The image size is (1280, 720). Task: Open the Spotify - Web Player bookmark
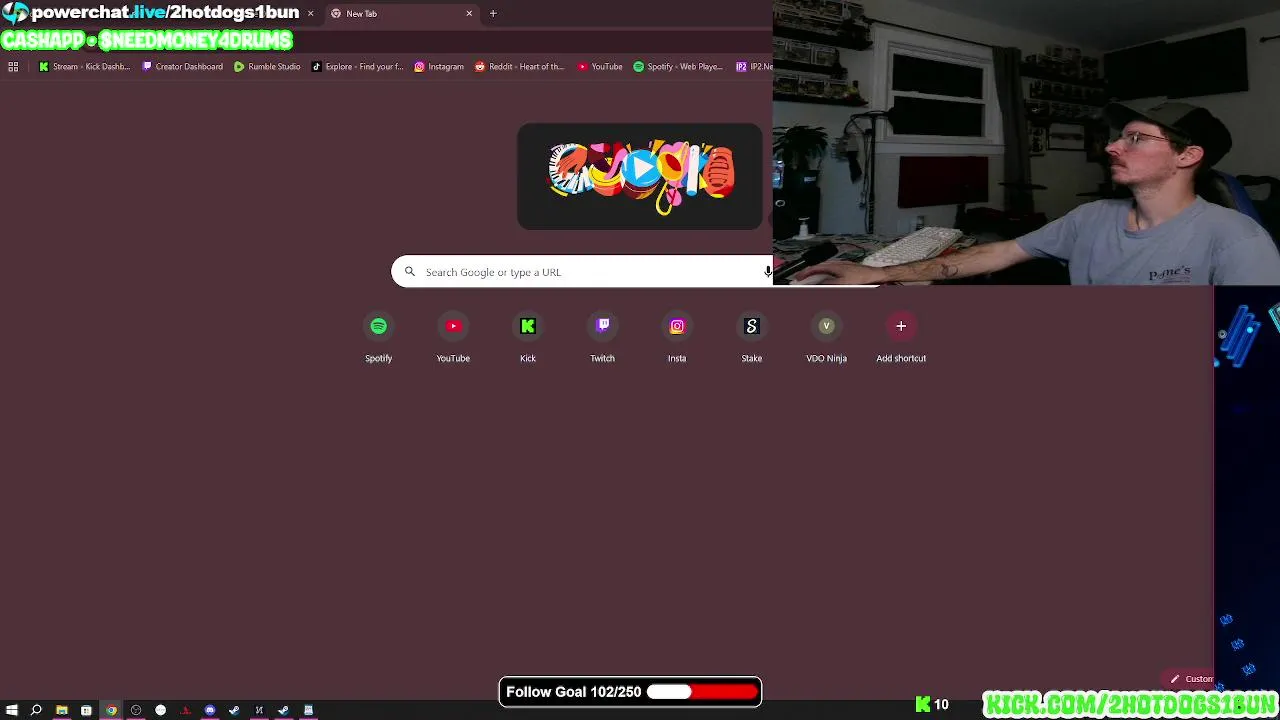678,67
